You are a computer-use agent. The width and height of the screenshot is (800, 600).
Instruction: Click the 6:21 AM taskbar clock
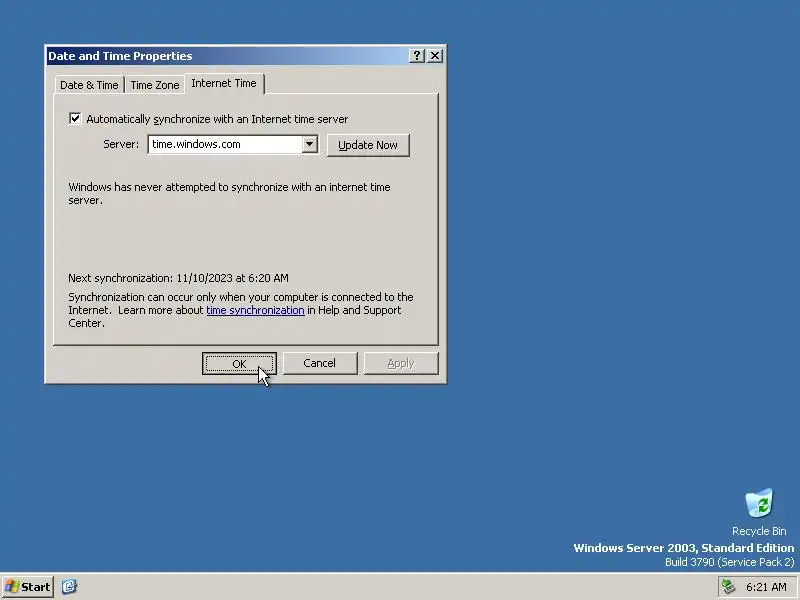point(766,587)
